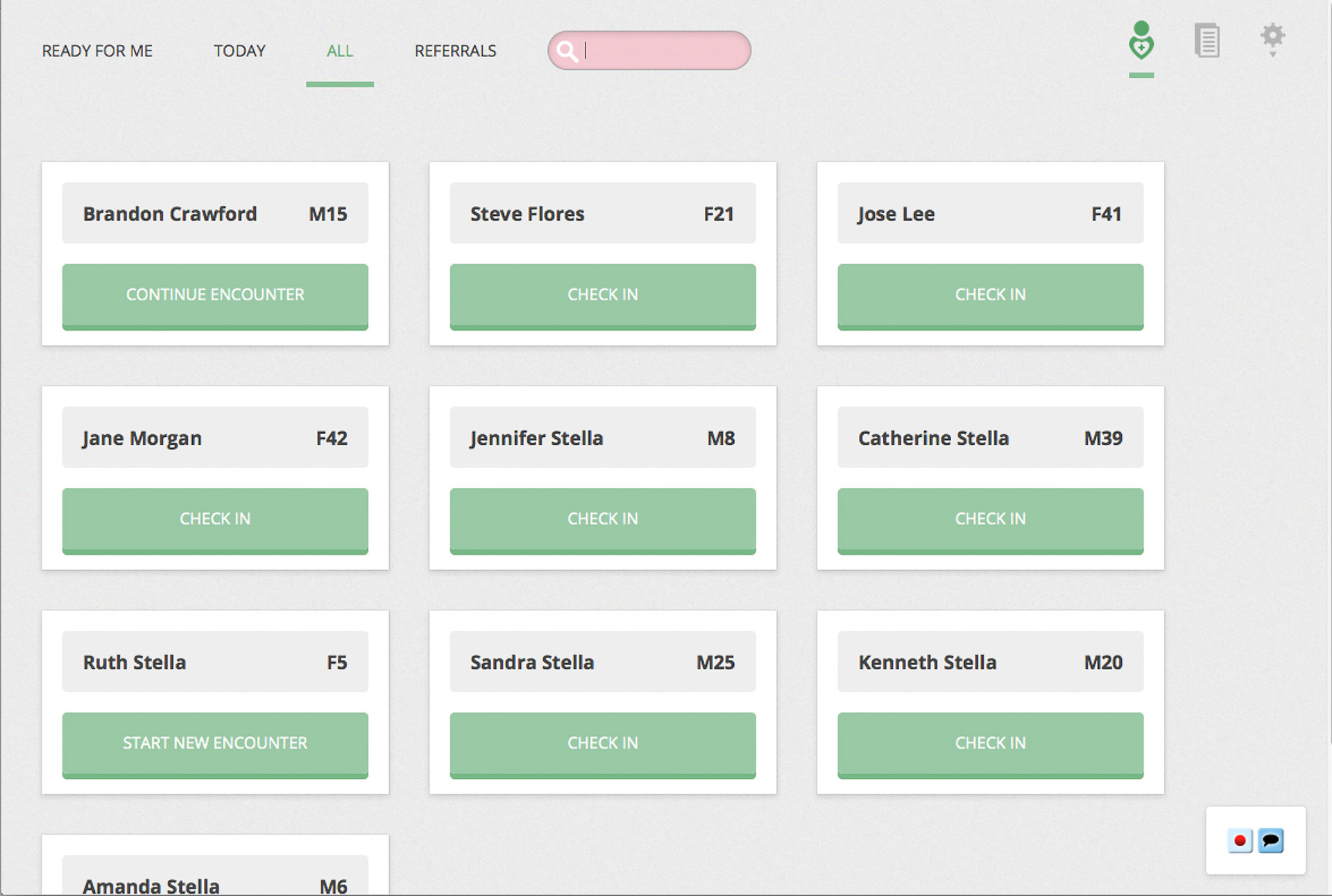Click the magnifier search icon

click(x=567, y=51)
